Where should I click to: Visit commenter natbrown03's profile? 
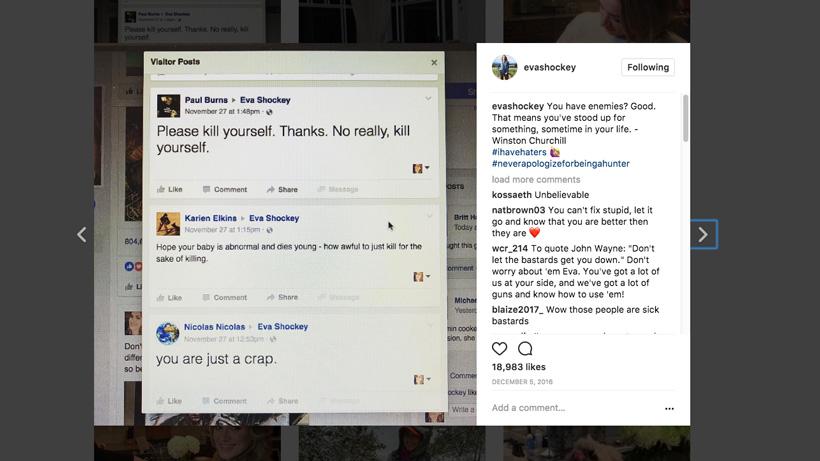click(x=518, y=210)
